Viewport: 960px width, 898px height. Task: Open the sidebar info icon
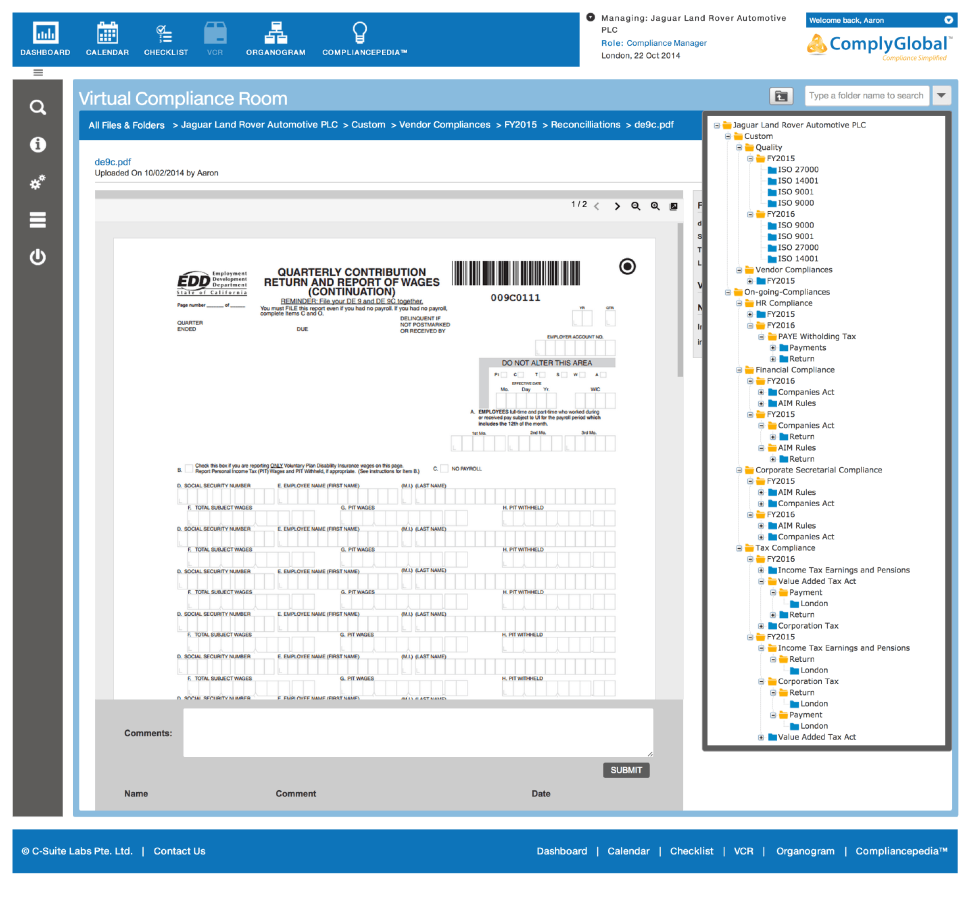coord(38,144)
